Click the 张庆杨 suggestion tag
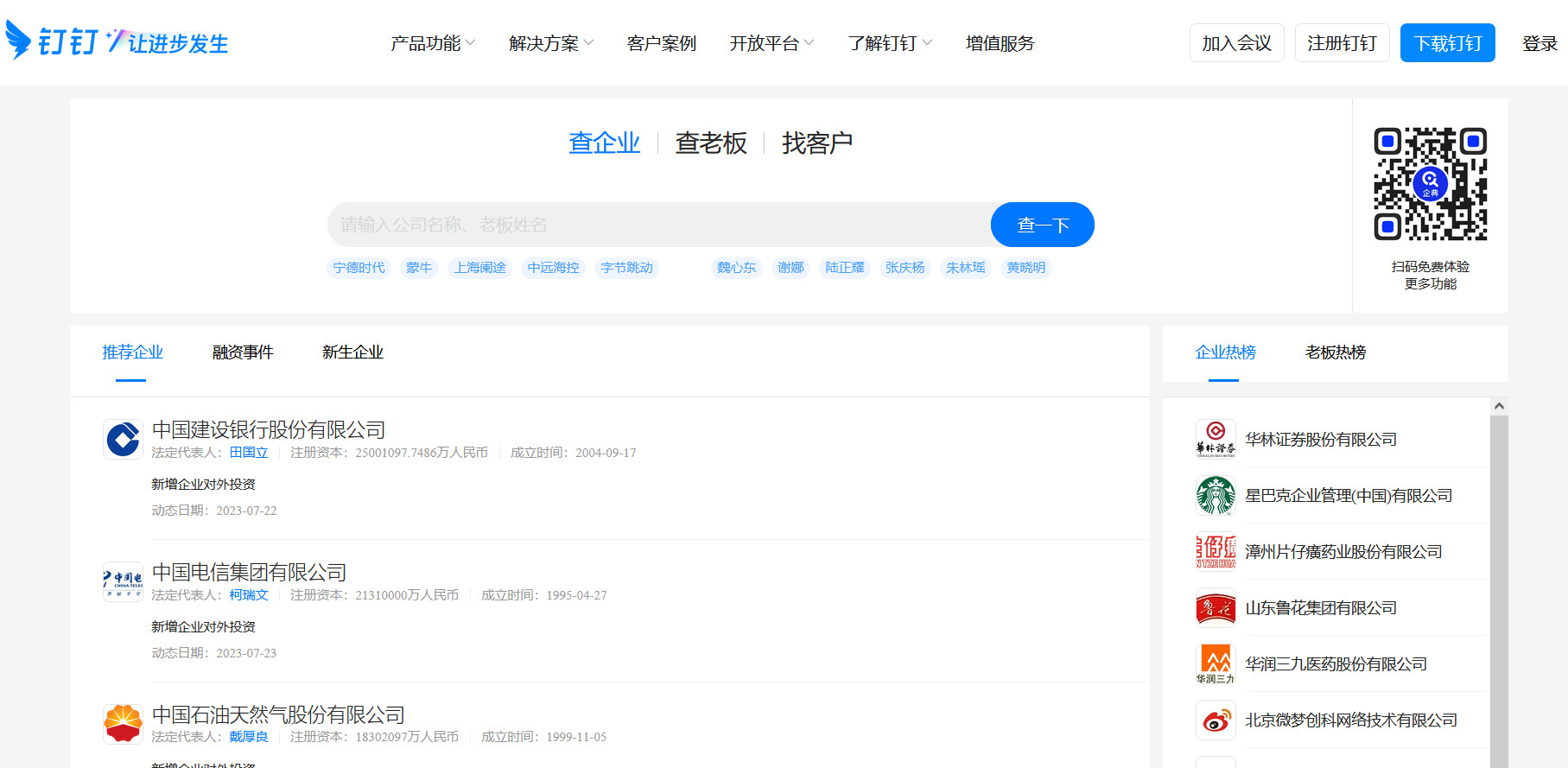 pyautogui.click(x=905, y=268)
